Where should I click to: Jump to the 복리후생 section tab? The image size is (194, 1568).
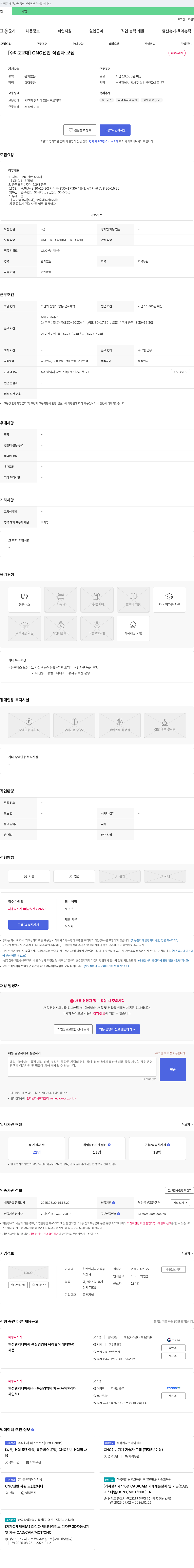[114, 44]
